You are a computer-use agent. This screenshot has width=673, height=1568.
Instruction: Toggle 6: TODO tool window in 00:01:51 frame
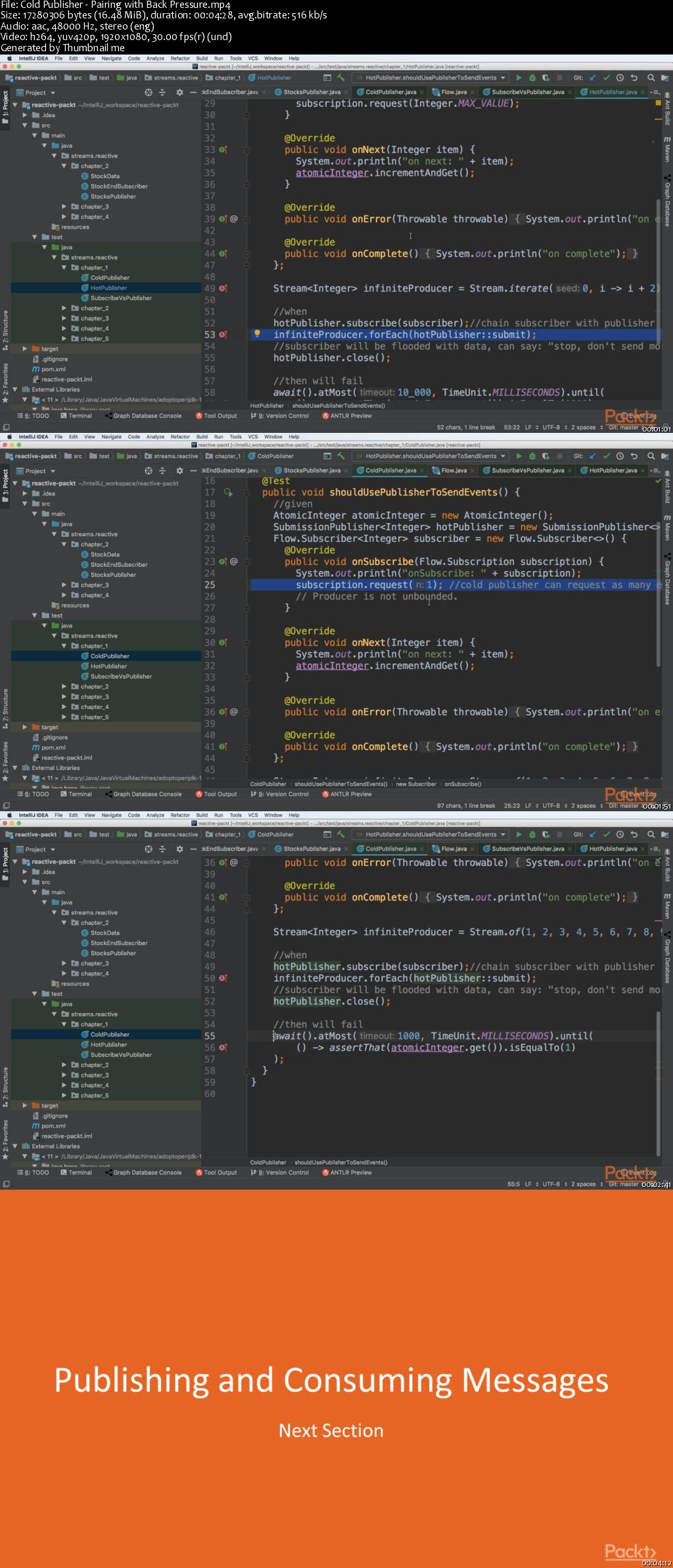[33, 794]
